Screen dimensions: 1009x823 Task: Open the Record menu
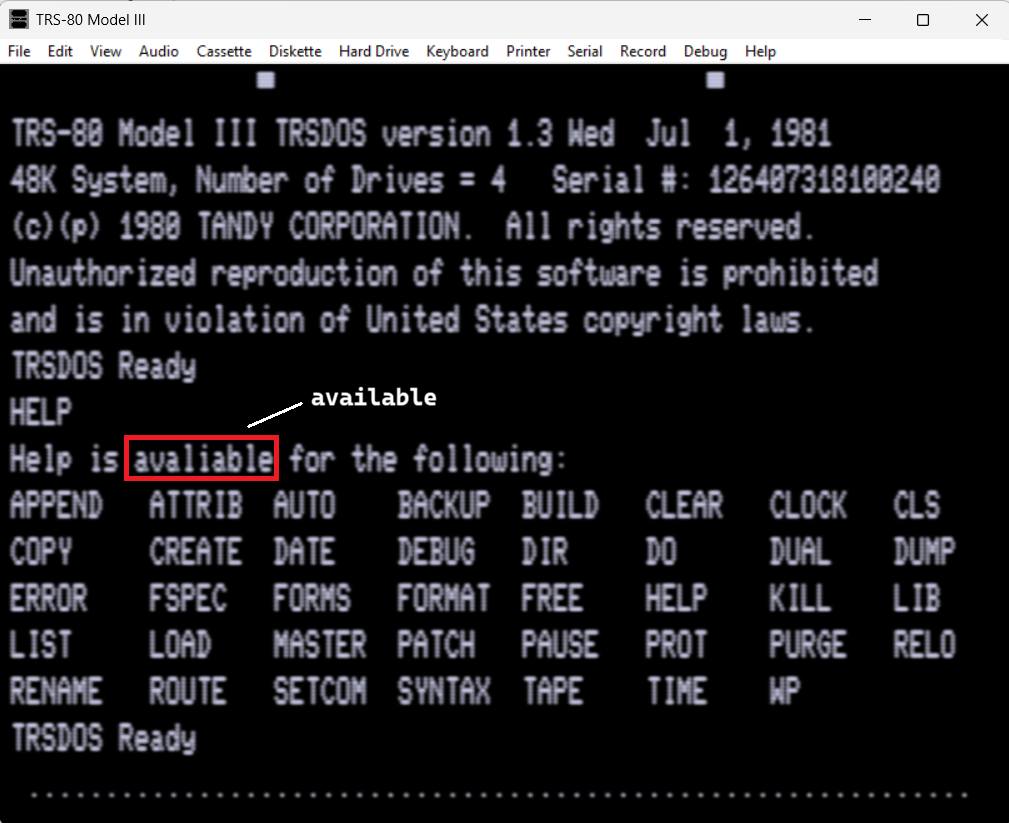tap(642, 51)
